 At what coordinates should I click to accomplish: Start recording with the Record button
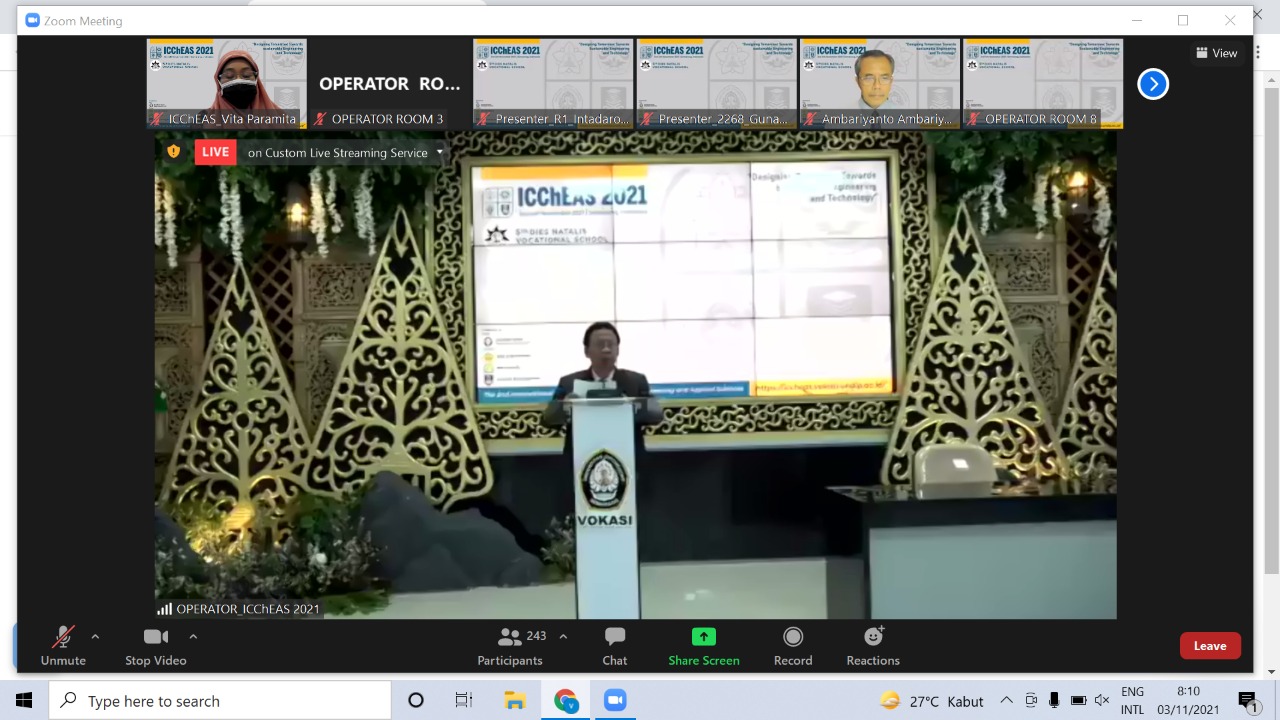(x=793, y=645)
